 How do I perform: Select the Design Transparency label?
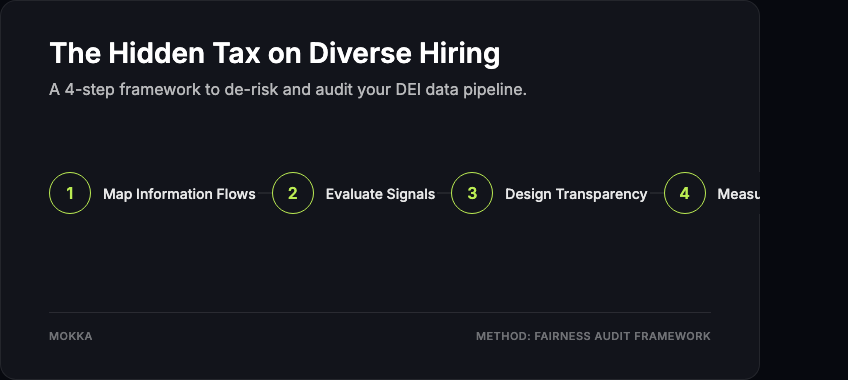coord(576,194)
